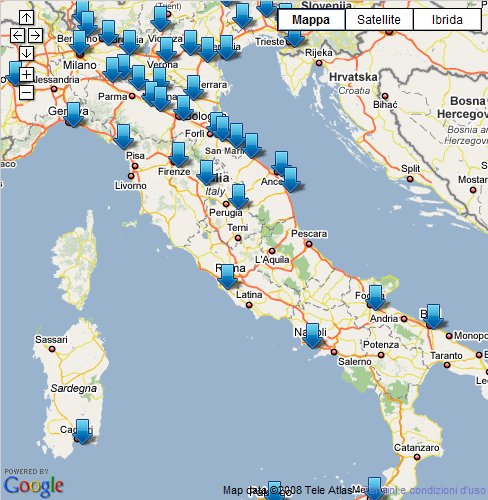Select the blue marker over Roma
Viewport: 488px width, 500px height.
[228, 277]
